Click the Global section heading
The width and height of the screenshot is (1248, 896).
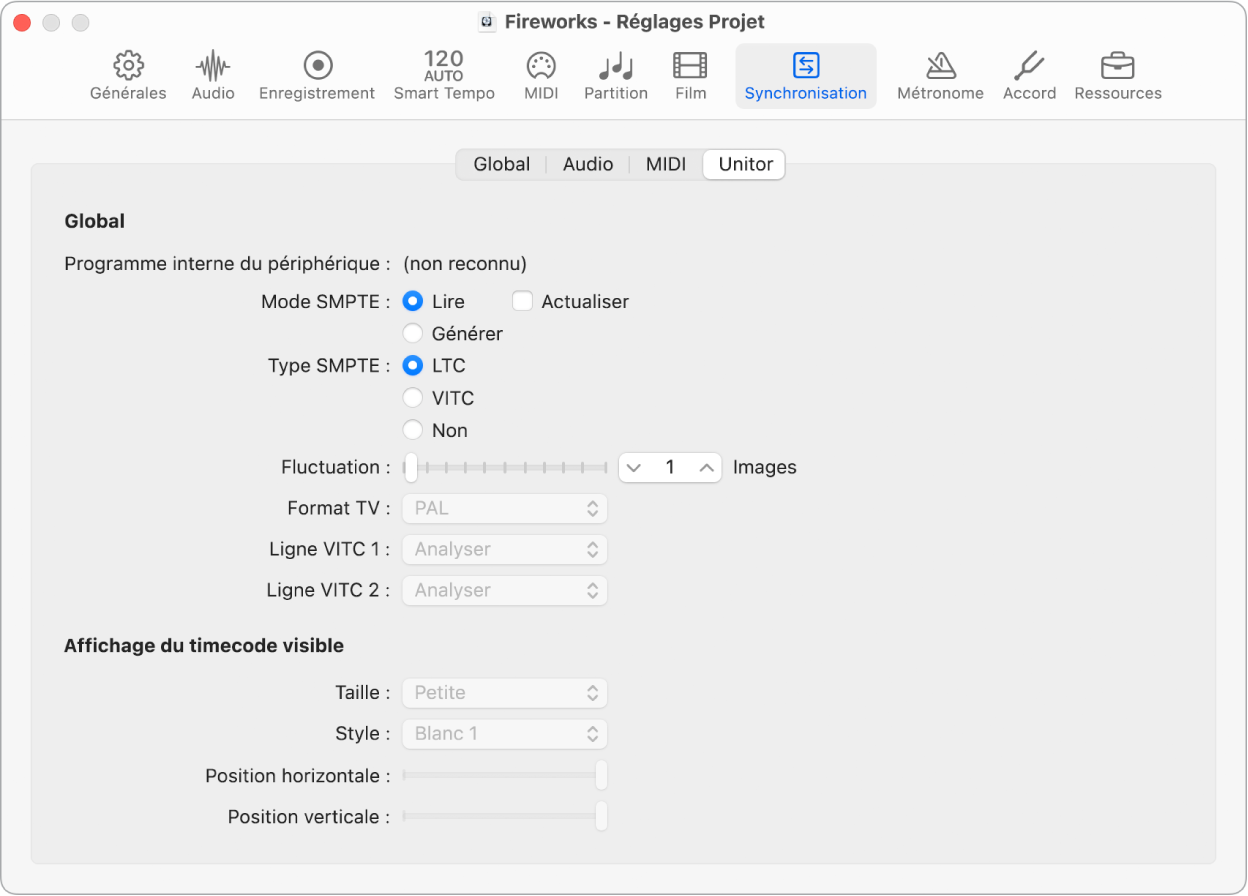94,221
